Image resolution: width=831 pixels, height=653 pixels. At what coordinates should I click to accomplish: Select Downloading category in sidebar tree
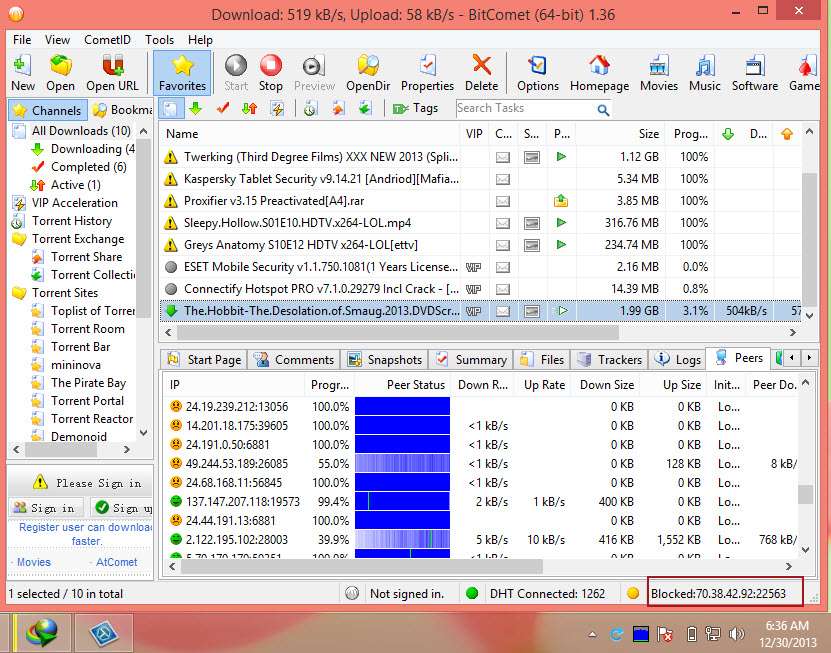[85, 149]
